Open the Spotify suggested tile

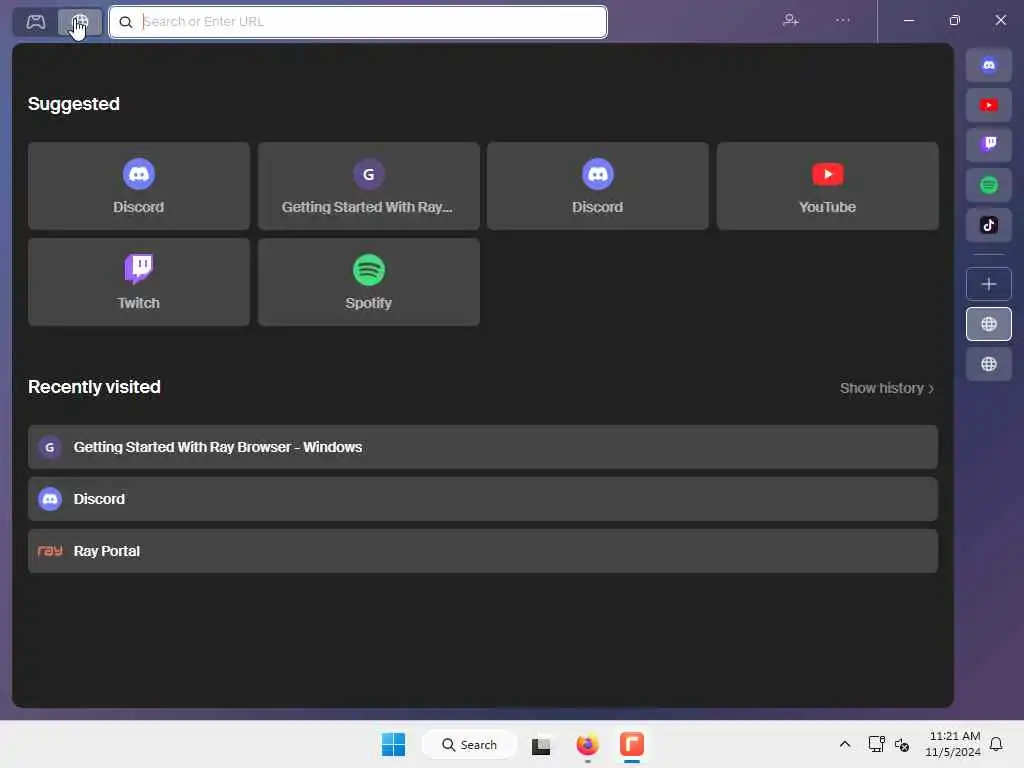tap(368, 282)
